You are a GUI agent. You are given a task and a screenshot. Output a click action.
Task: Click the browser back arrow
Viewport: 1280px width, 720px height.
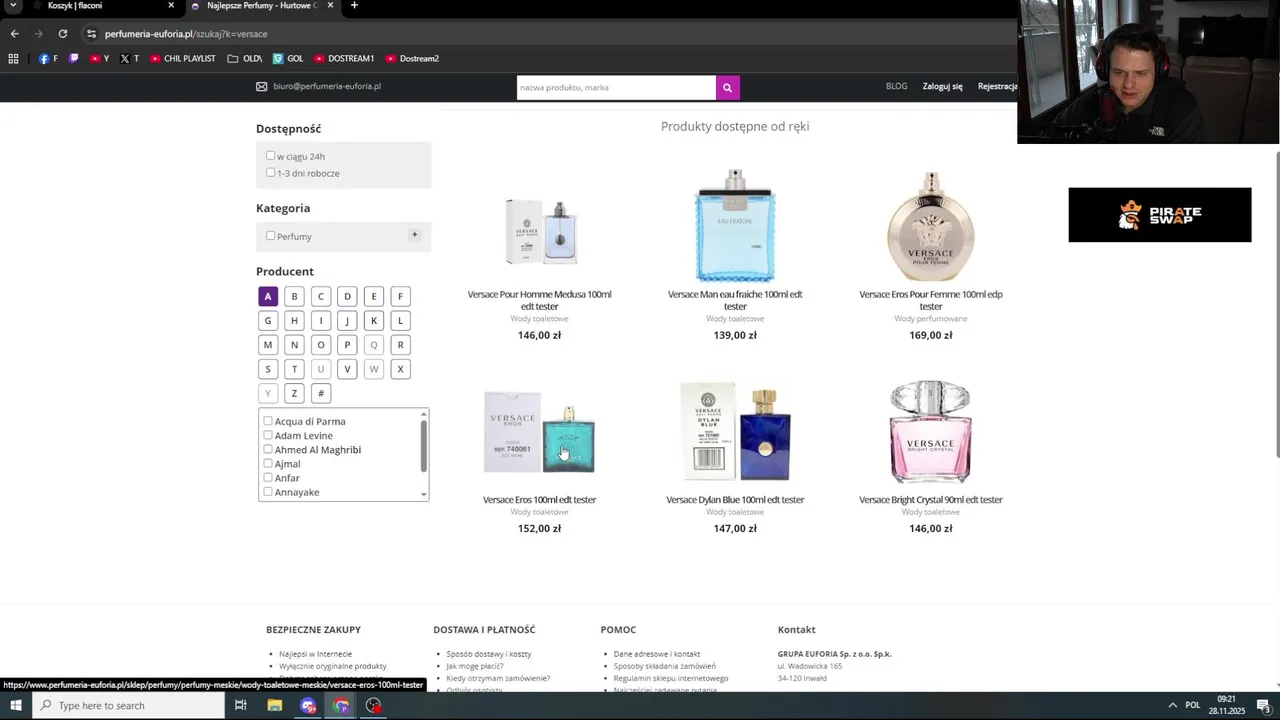(x=14, y=34)
